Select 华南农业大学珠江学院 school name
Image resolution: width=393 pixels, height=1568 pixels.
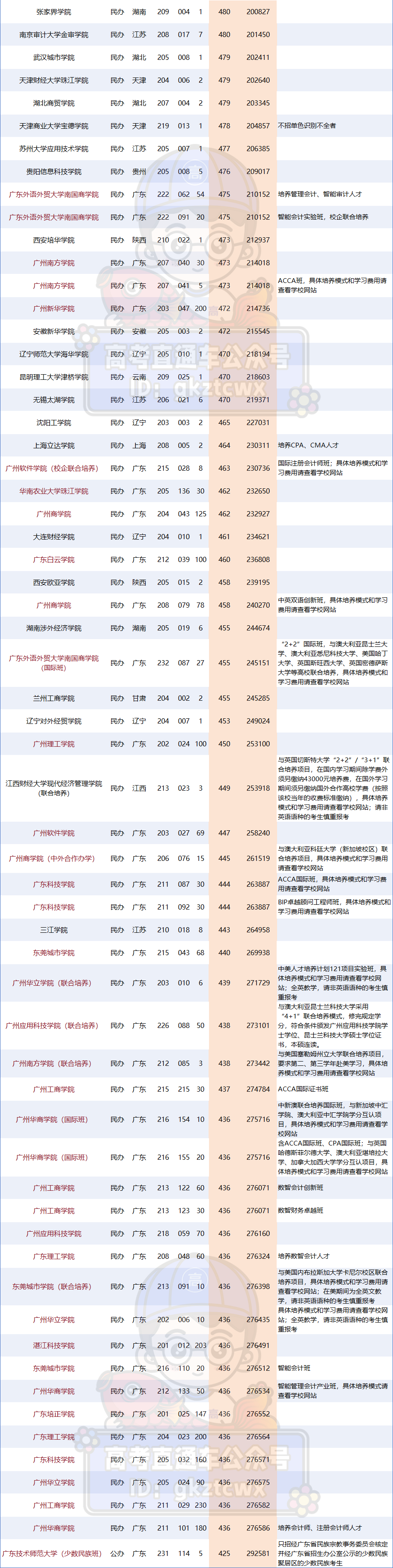pos(53,491)
